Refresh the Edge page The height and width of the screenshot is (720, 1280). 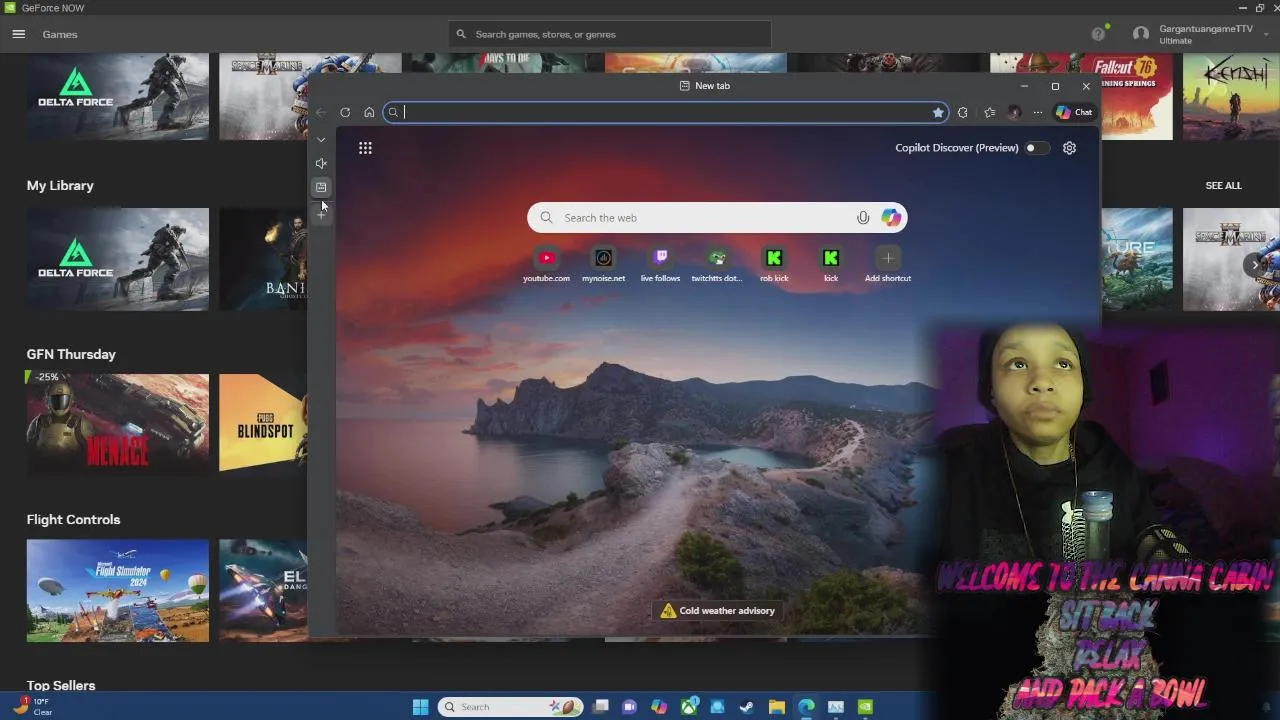(x=345, y=112)
